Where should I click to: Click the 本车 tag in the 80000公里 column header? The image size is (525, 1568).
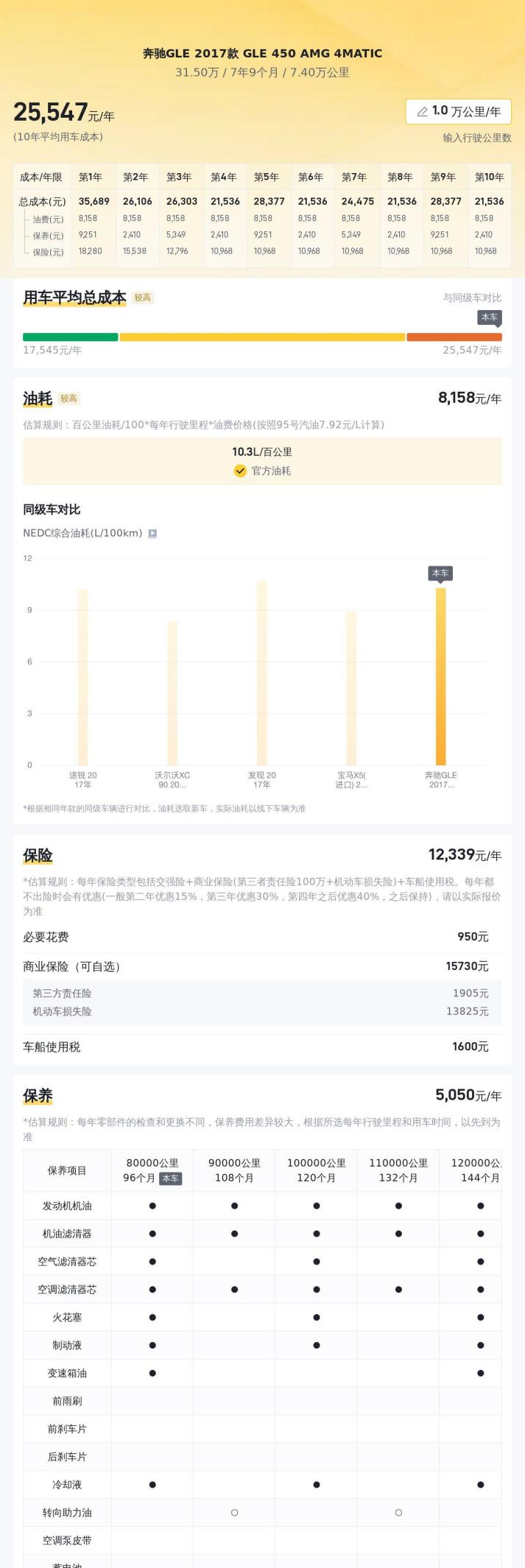pos(170,1178)
